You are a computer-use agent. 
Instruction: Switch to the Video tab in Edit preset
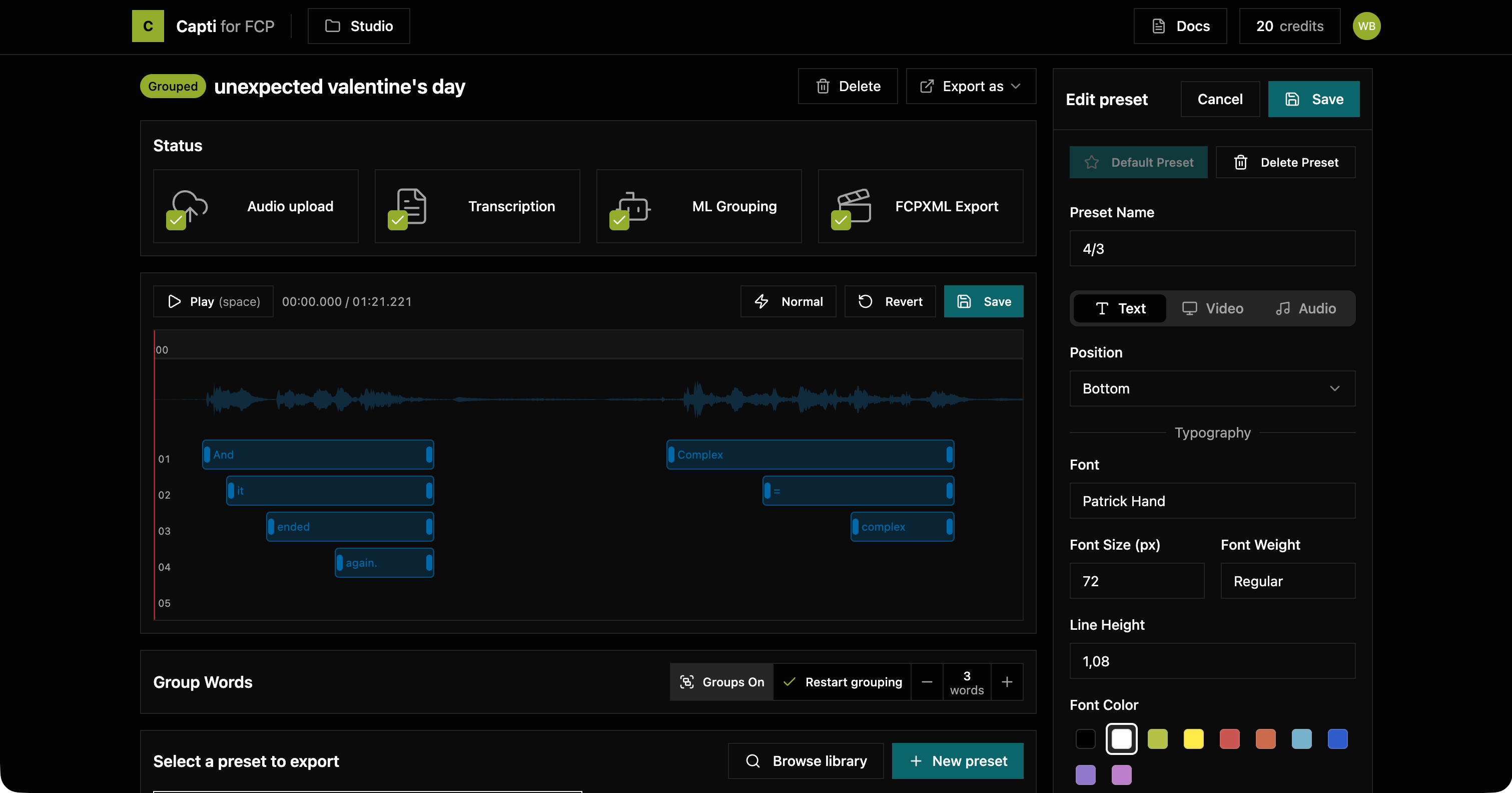pyautogui.click(x=1213, y=308)
